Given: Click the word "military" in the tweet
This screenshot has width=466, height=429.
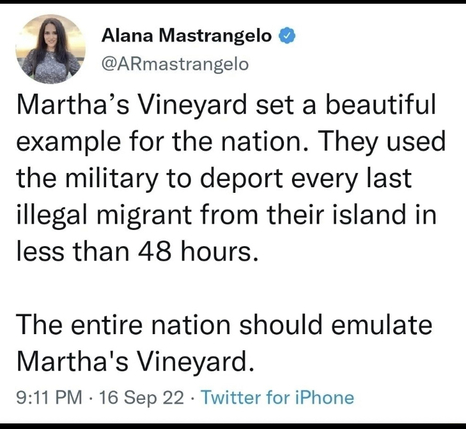Looking at the screenshot, I should point(112,179).
